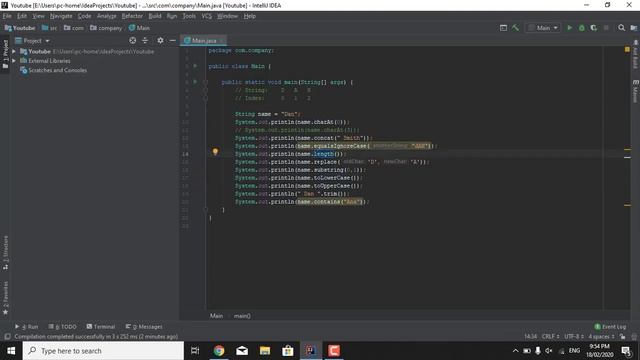The width and height of the screenshot is (640, 360).
Task: Click the 14:34 caret position in status bar
Action: tap(530, 337)
